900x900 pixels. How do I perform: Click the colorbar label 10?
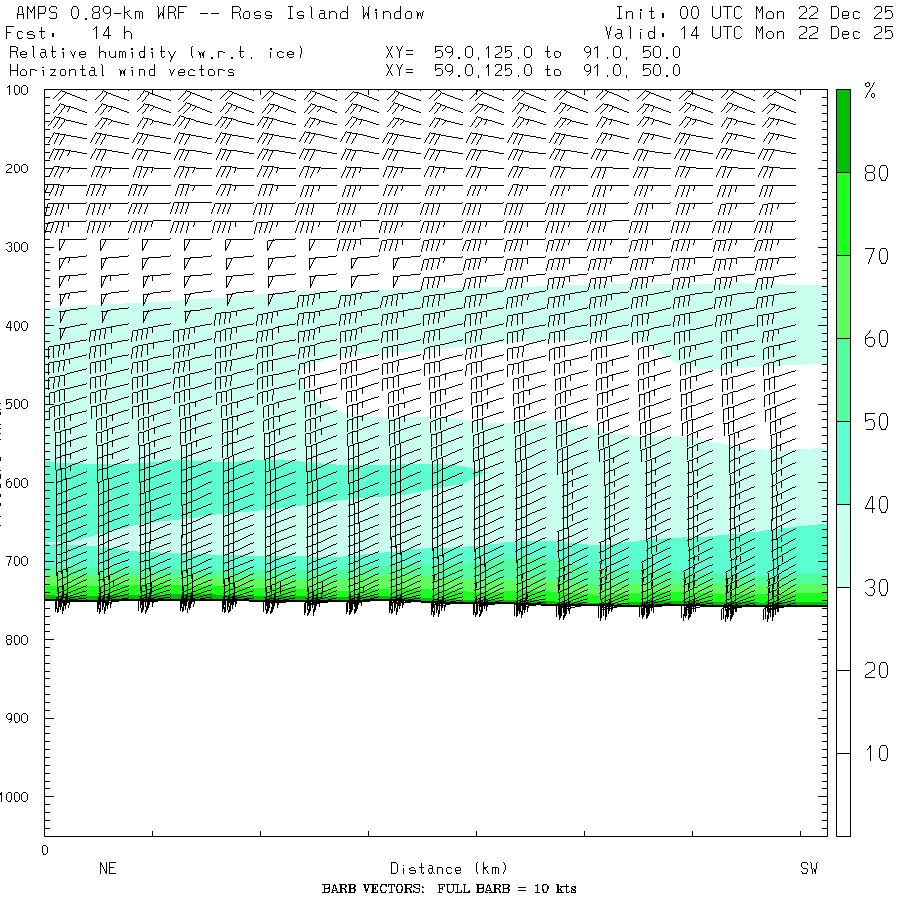click(876, 753)
